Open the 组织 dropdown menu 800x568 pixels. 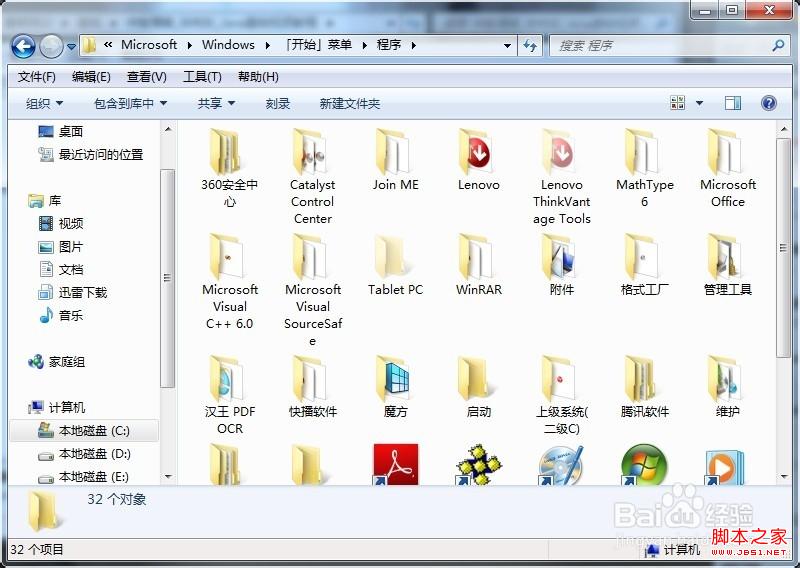pyautogui.click(x=44, y=104)
